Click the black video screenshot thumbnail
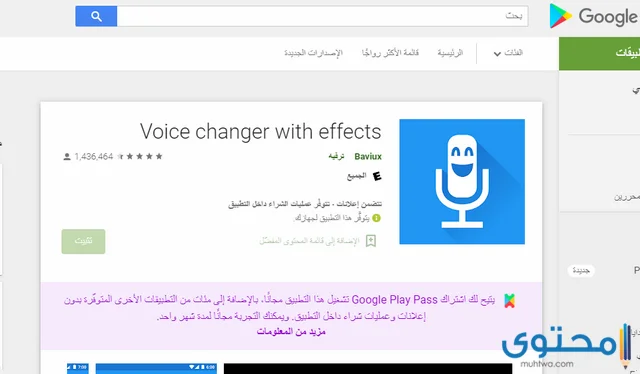 [368, 369]
